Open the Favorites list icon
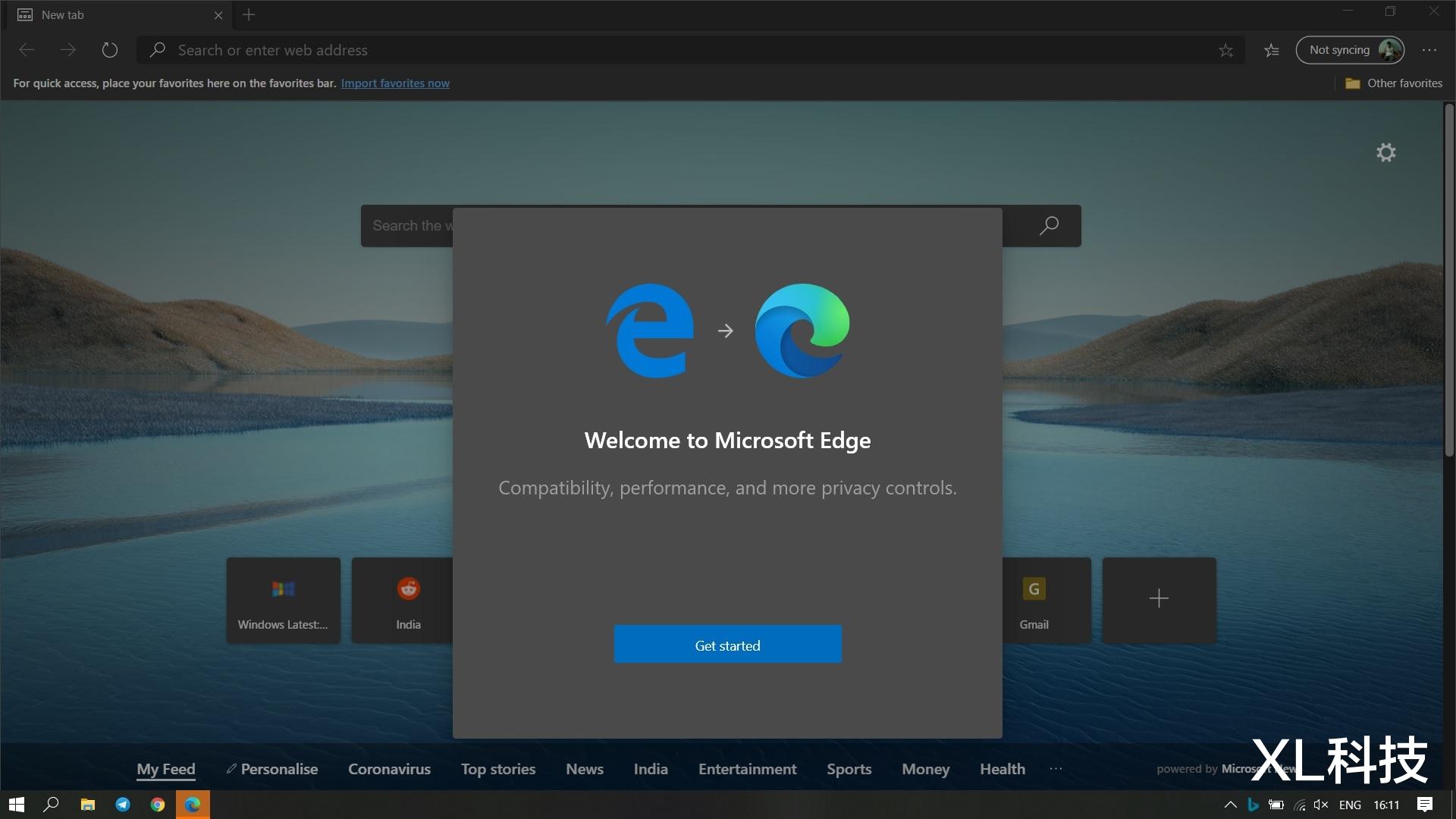This screenshot has height=819, width=1456. point(1272,50)
